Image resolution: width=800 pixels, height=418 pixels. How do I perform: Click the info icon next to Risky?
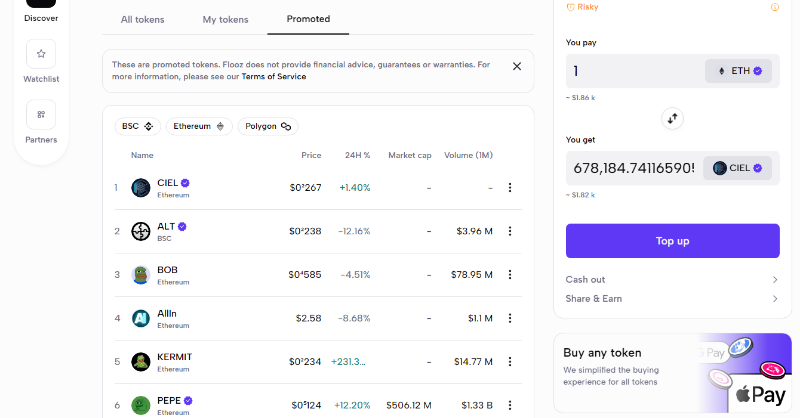coord(774,7)
